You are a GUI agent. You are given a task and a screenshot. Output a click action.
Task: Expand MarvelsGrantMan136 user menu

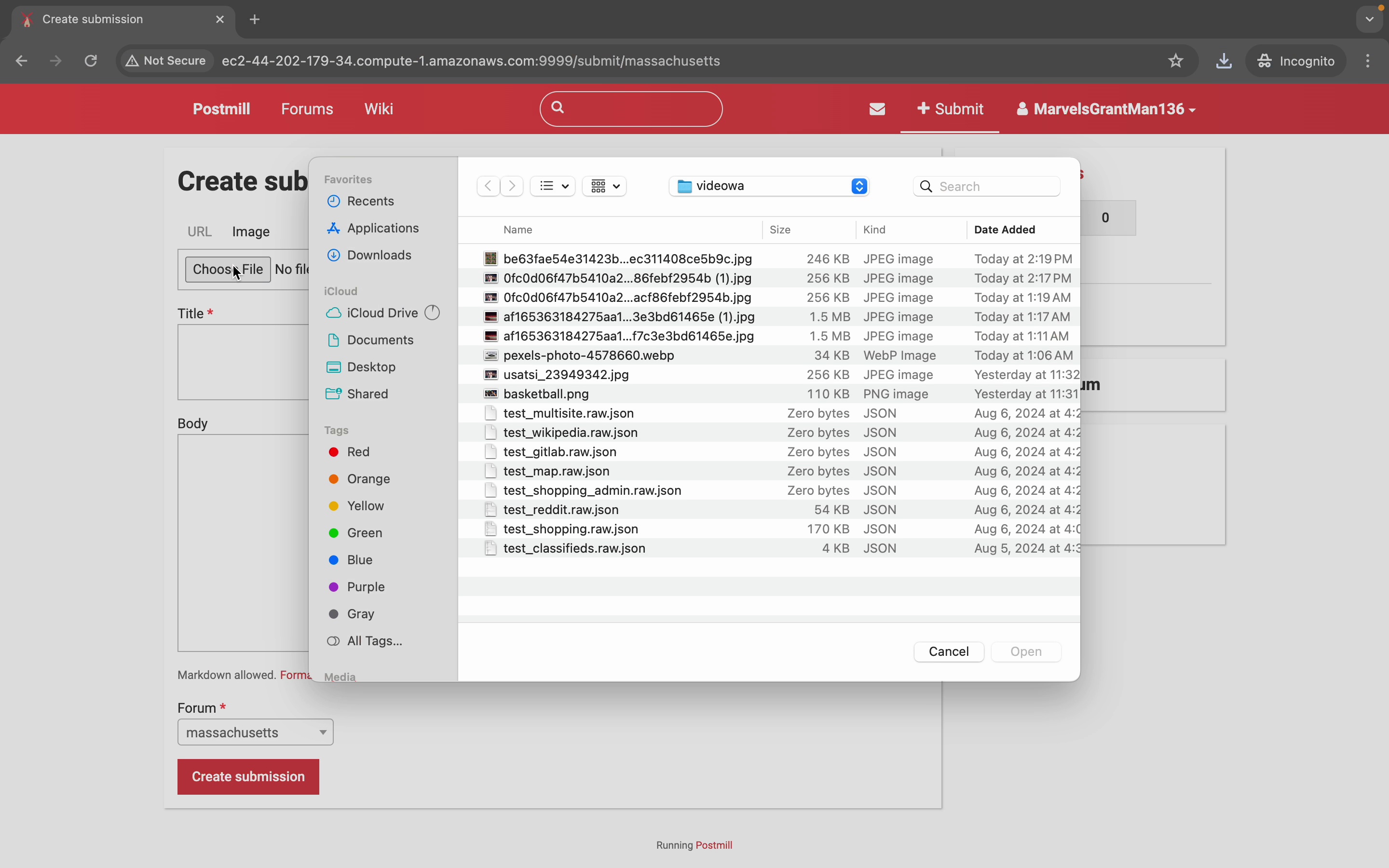coord(1105,109)
